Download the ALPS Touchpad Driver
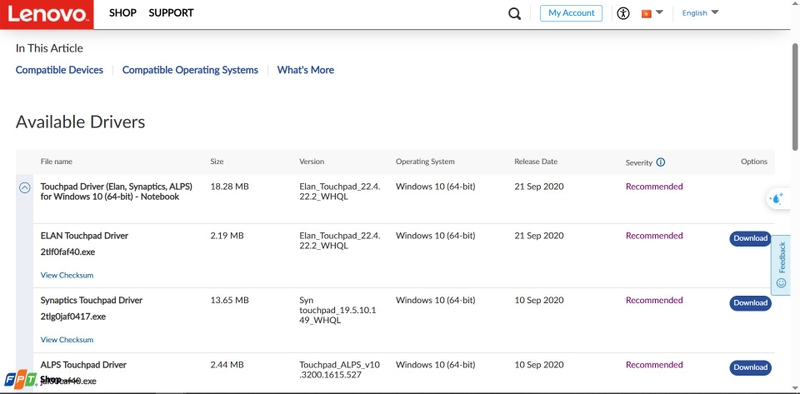The width and height of the screenshot is (800, 394). tap(750, 367)
